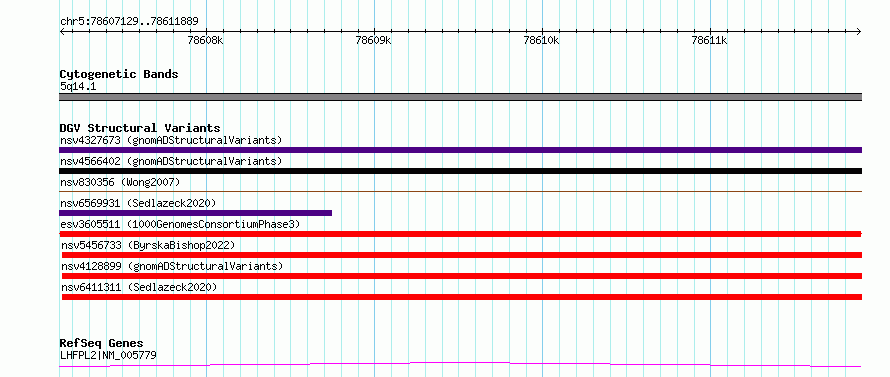Open variant label nsv830356 (Wong2007)
Viewport: 890px width, 377px height.
point(120,182)
